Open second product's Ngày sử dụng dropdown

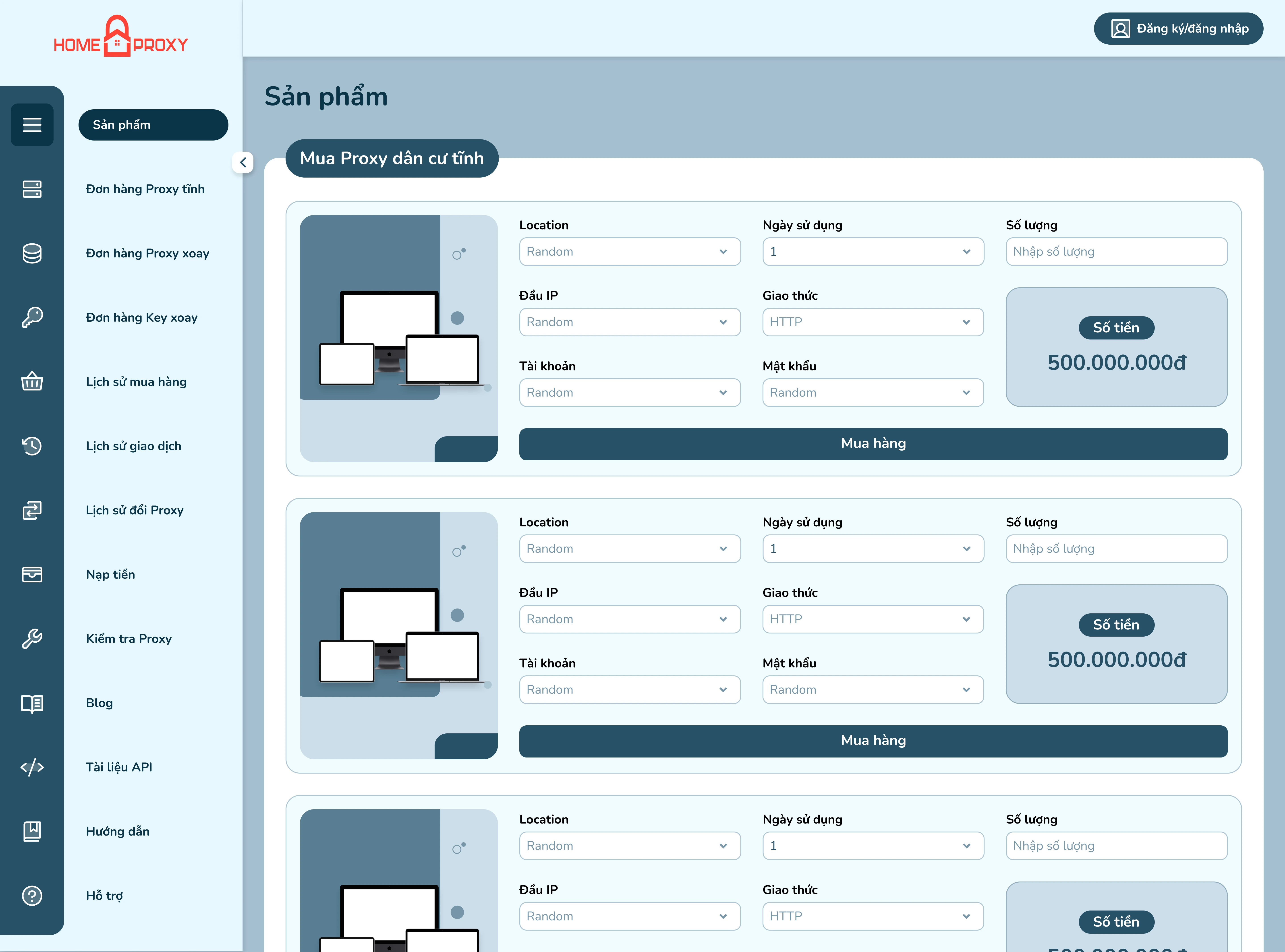[873, 549]
